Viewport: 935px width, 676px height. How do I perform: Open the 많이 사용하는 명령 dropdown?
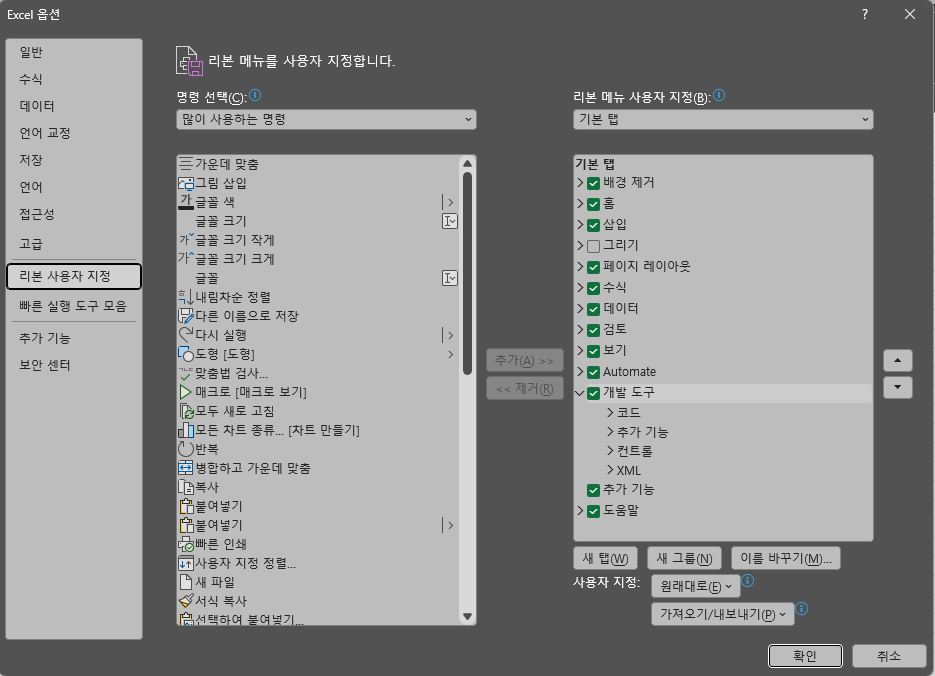[x=326, y=119]
